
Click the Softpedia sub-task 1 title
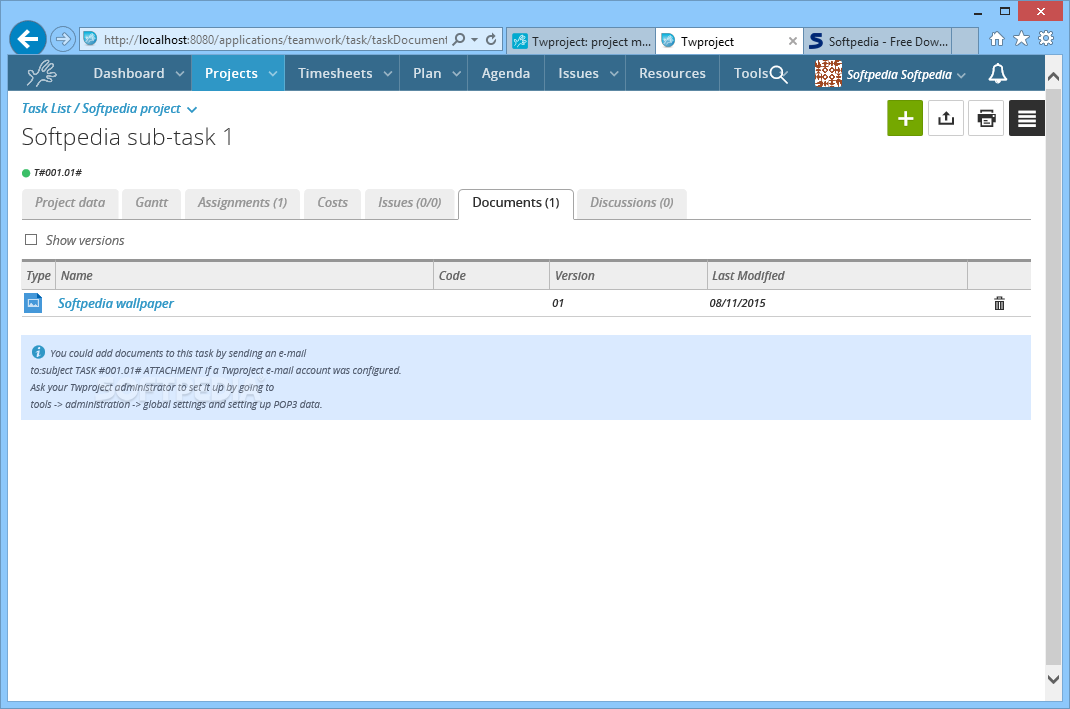pyautogui.click(x=127, y=137)
